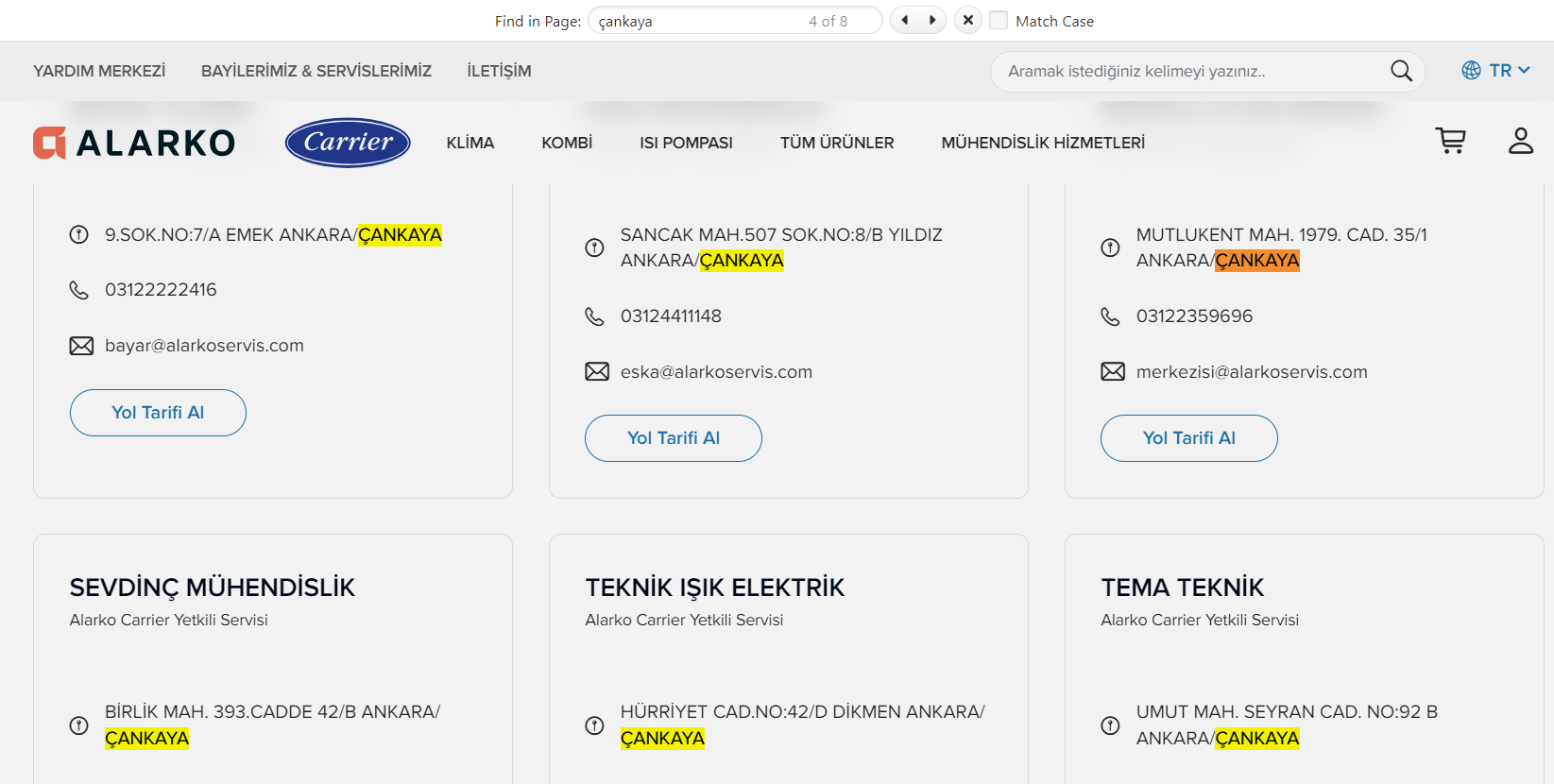The width and height of the screenshot is (1554, 784).
Task: Click the Alarko logo
Action: (134, 143)
